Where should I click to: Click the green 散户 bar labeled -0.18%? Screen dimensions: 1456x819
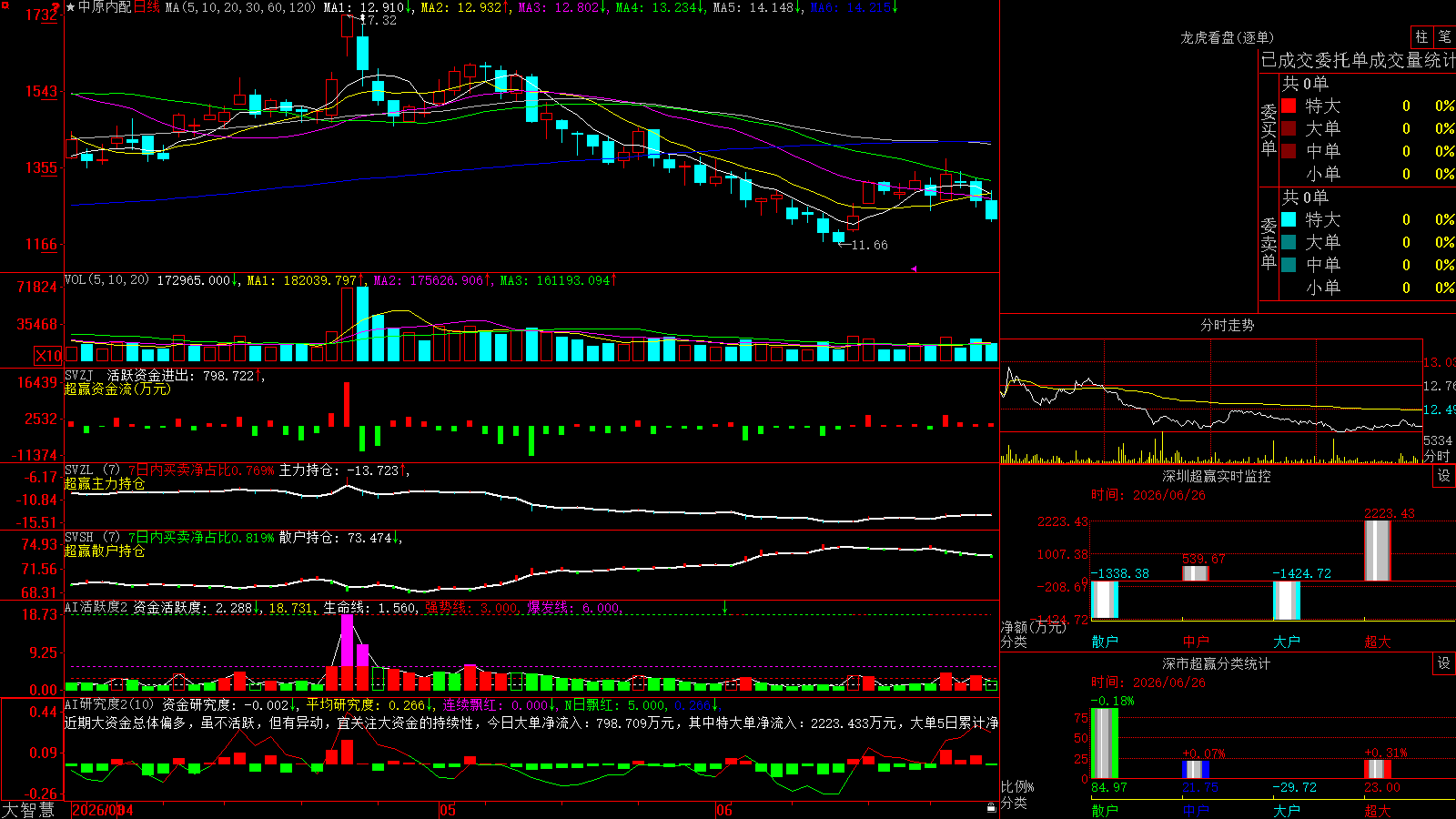[x=1105, y=743]
